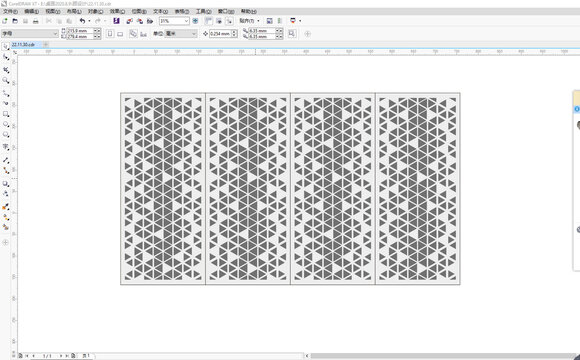Select the Crop tool
Image resolution: width=580 pixels, height=360 pixels.
pos(6,70)
